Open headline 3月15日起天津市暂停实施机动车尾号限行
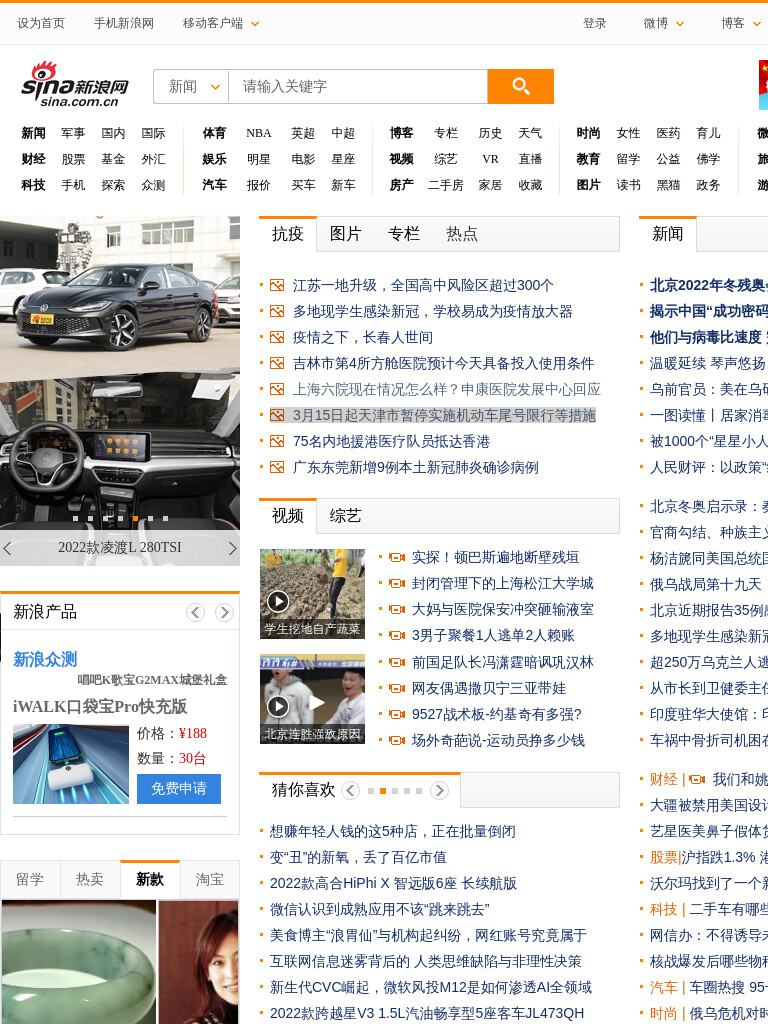This screenshot has width=768, height=1024. click(x=444, y=415)
